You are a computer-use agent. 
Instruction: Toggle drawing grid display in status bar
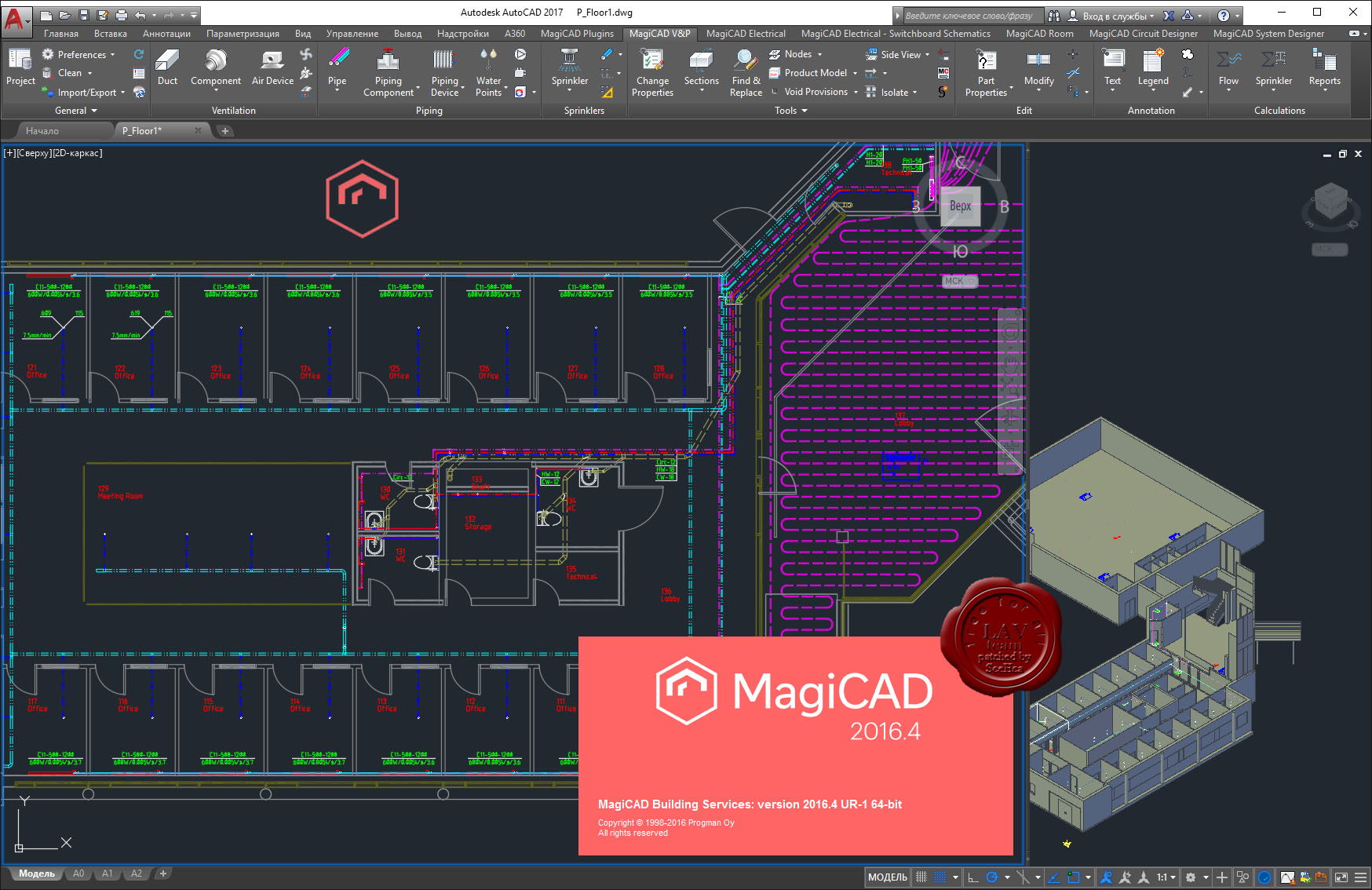coord(921,877)
